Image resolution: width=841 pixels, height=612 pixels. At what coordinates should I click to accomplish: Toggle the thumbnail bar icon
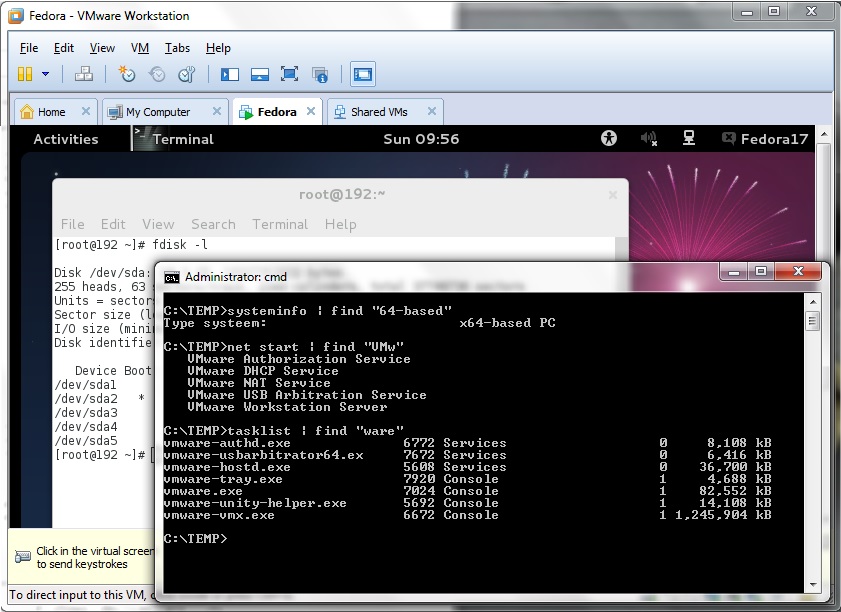259,74
